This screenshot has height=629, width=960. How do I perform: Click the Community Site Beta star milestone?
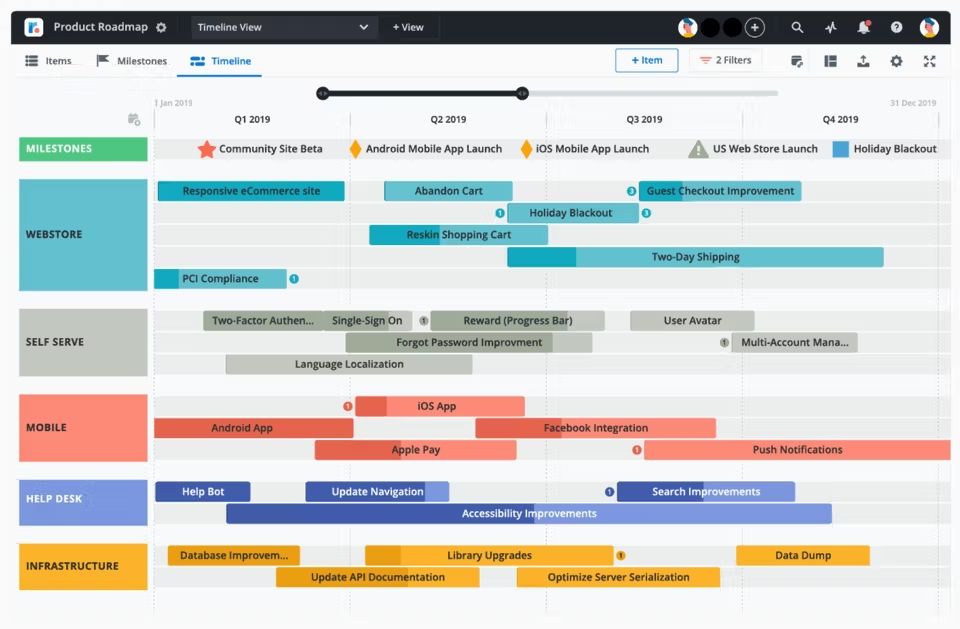coord(207,149)
